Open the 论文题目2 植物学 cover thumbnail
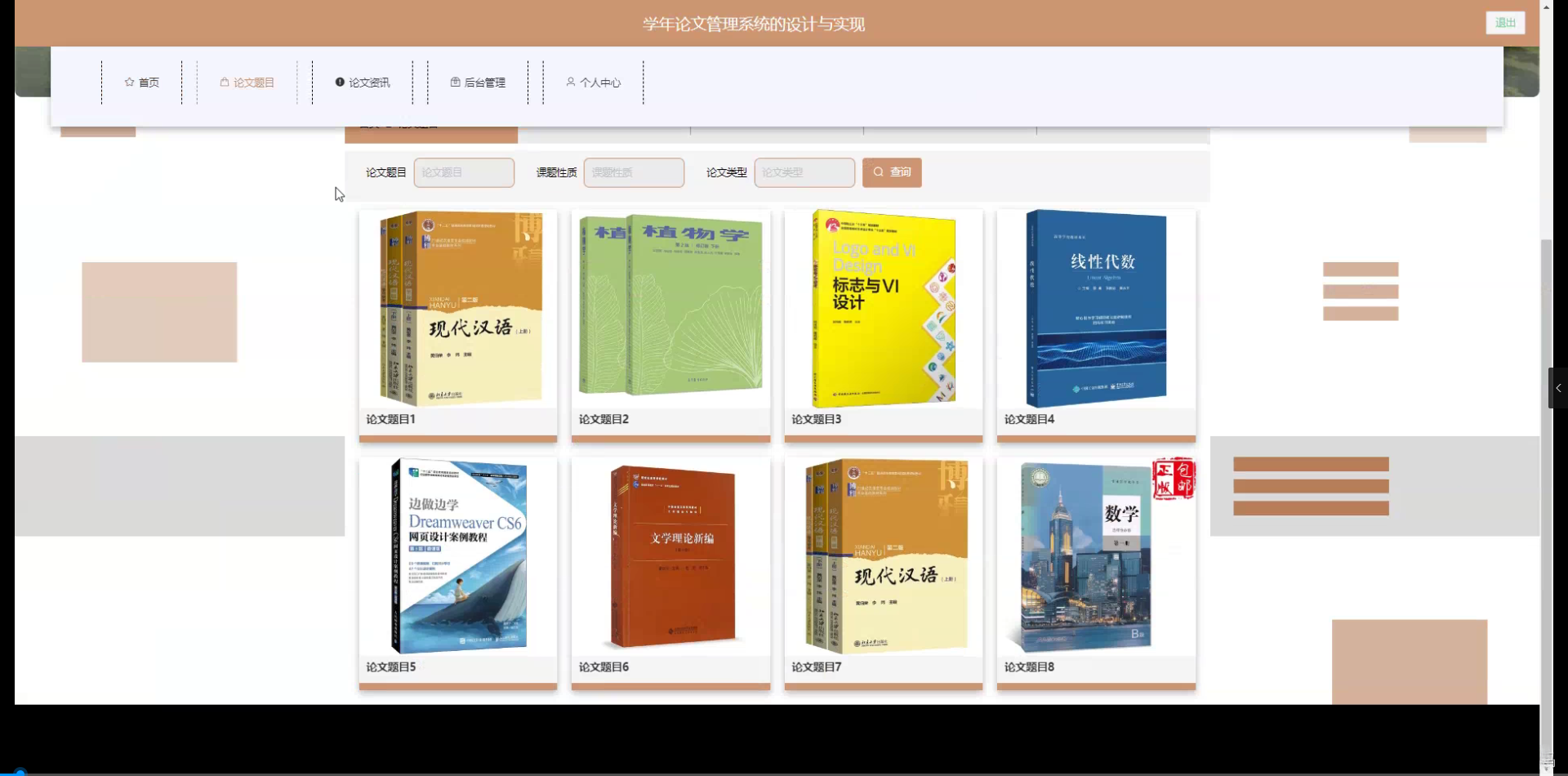 [670, 309]
